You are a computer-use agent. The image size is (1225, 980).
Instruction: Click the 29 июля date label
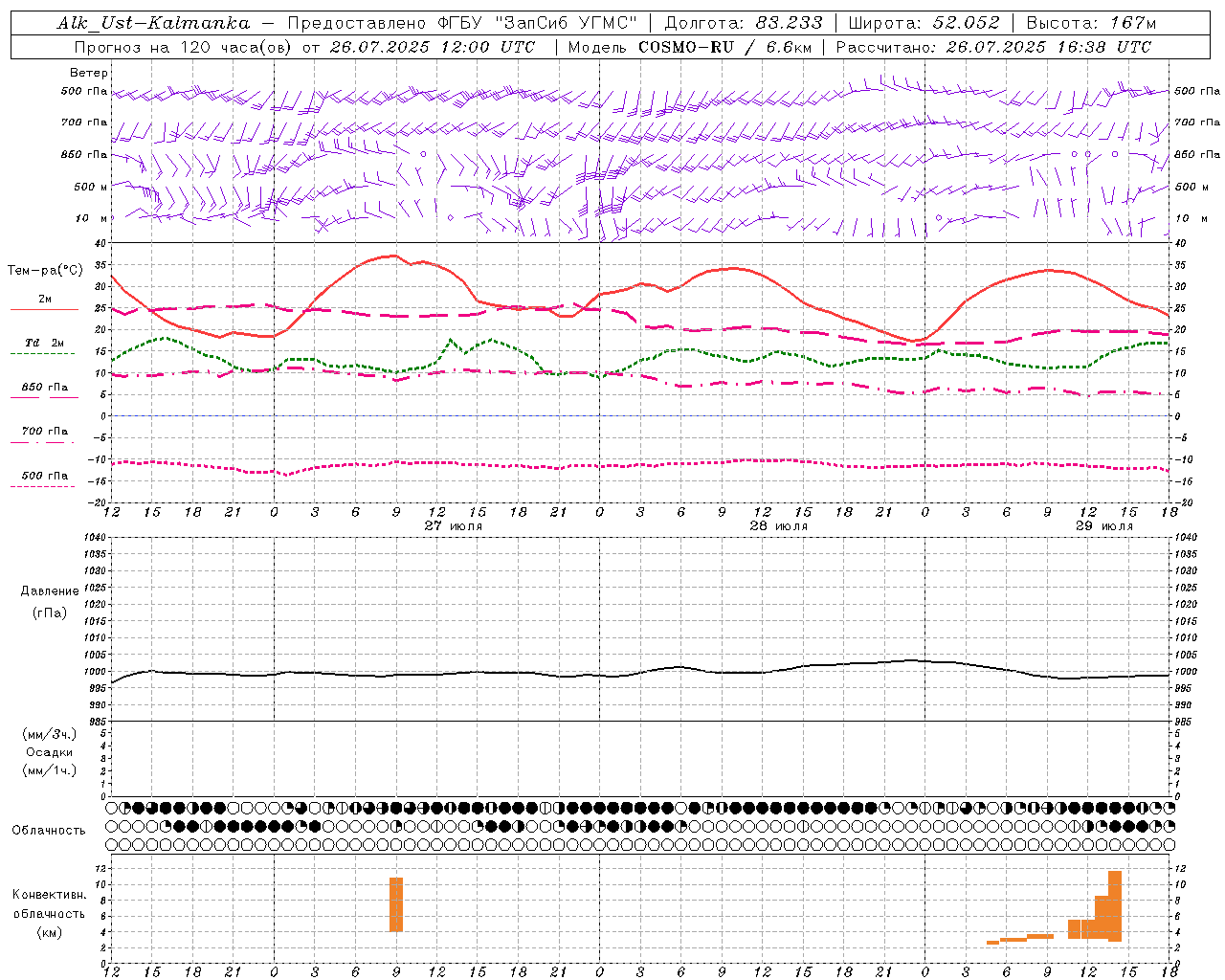coord(1104,526)
